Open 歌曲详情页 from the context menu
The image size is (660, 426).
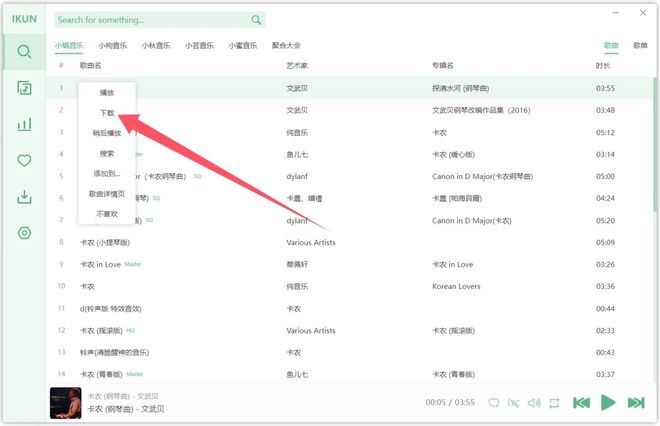[x=107, y=193]
